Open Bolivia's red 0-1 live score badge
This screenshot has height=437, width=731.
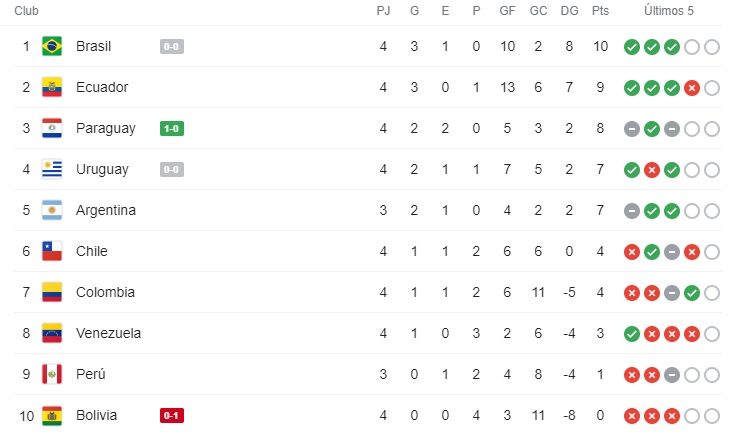pyautogui.click(x=172, y=415)
